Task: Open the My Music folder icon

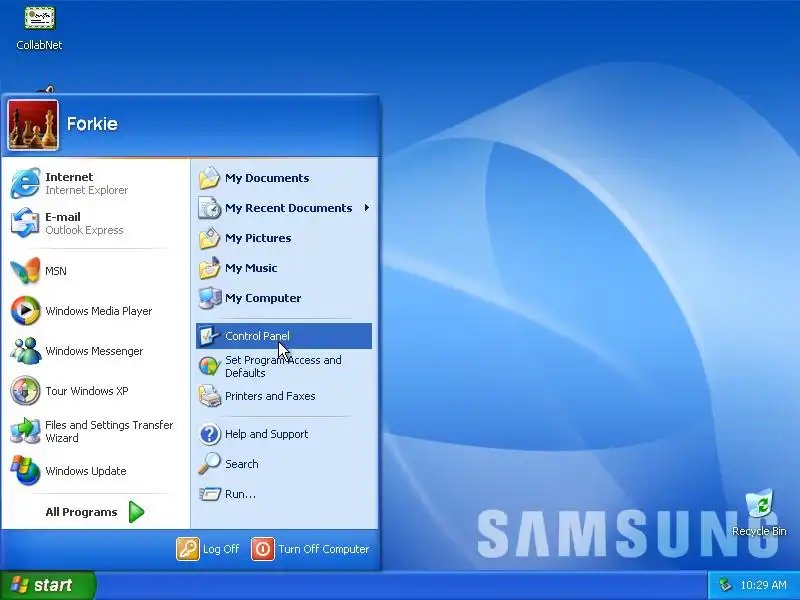Action: (209, 268)
